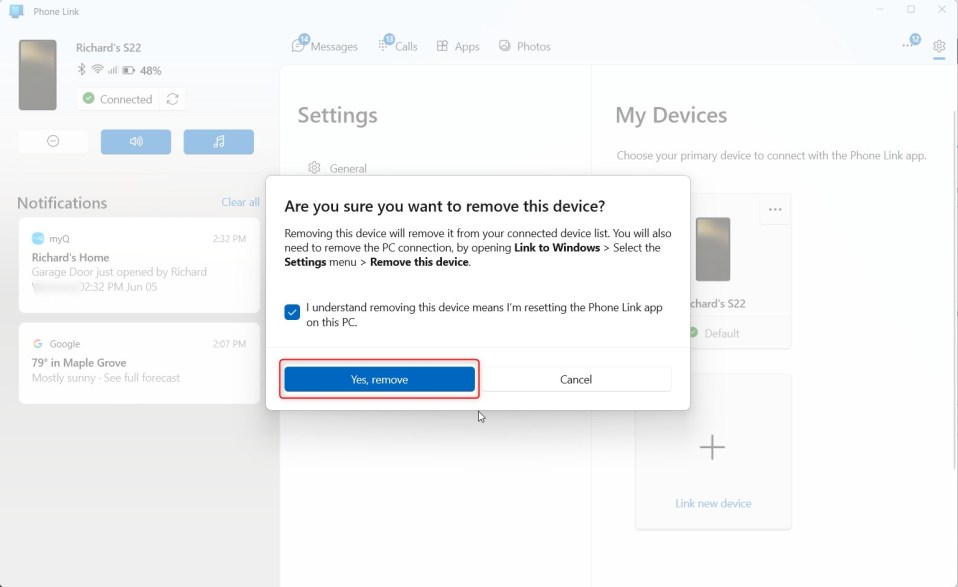Toggle Do Not Disturb on phone
The image size is (958, 587).
coord(53,141)
